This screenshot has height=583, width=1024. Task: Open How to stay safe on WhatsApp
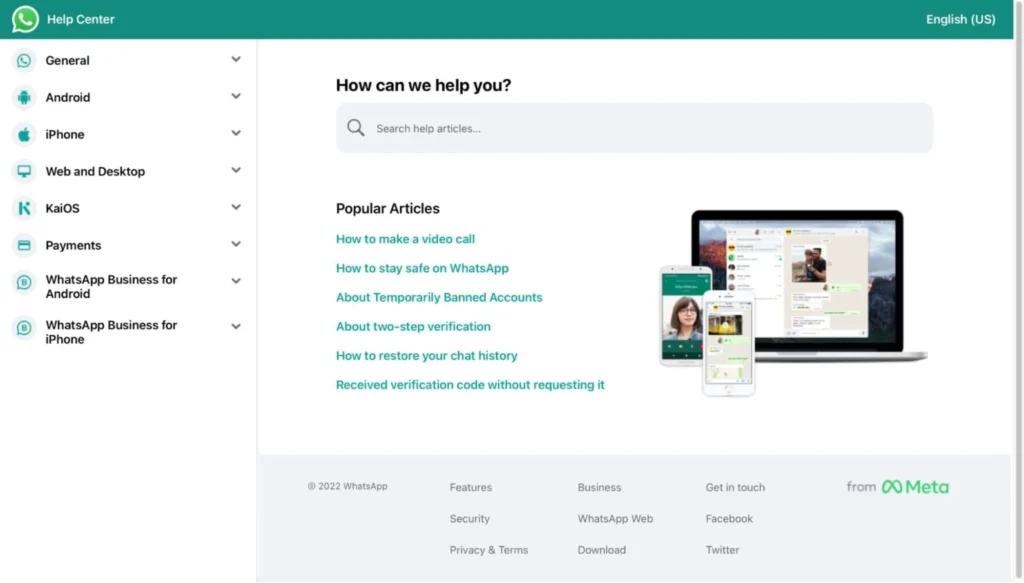[423, 268]
